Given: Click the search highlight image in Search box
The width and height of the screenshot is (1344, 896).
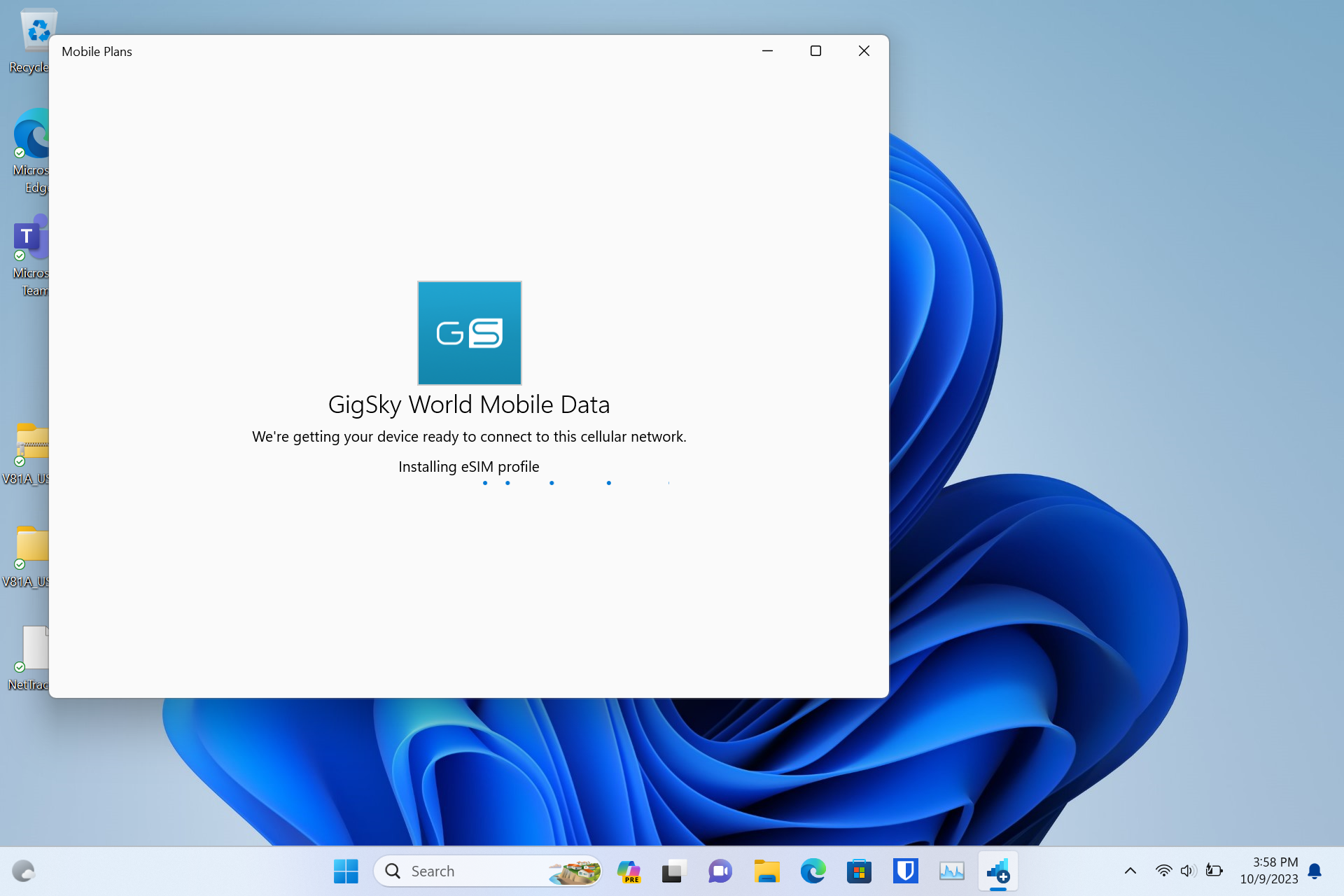Looking at the screenshot, I should [x=575, y=871].
